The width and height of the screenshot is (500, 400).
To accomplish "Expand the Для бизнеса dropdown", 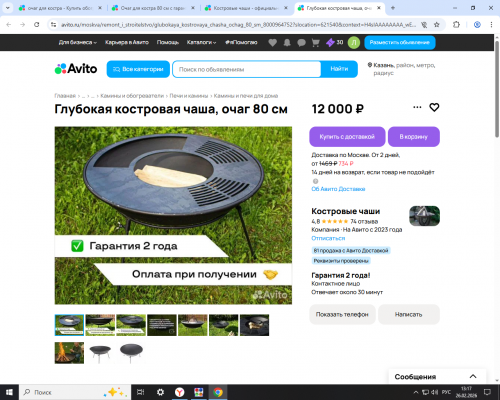I will pos(78,42).
